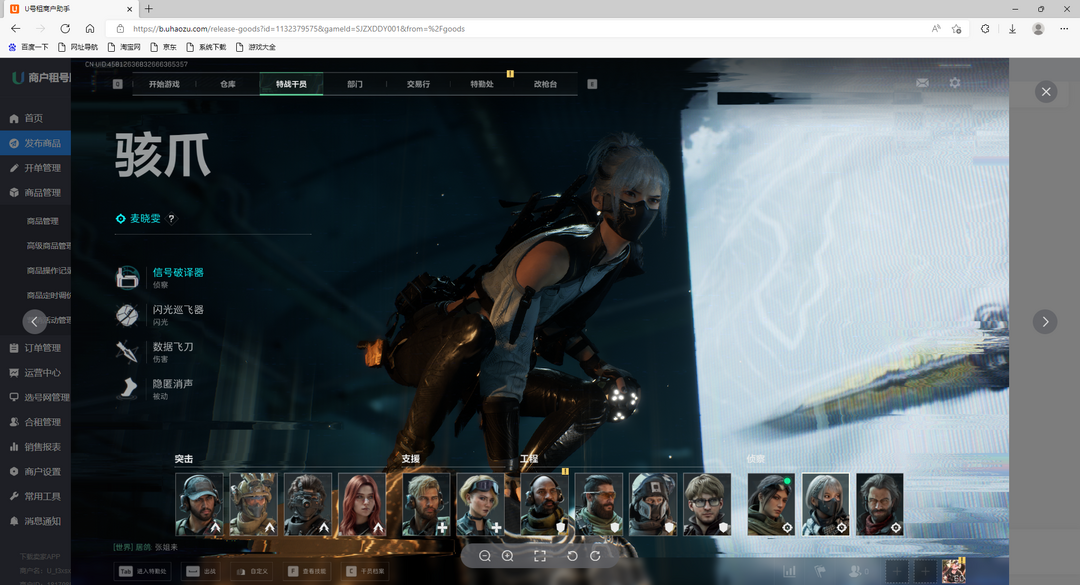Reload the browser page
Screen dimensions: 1080x585
point(65,28)
